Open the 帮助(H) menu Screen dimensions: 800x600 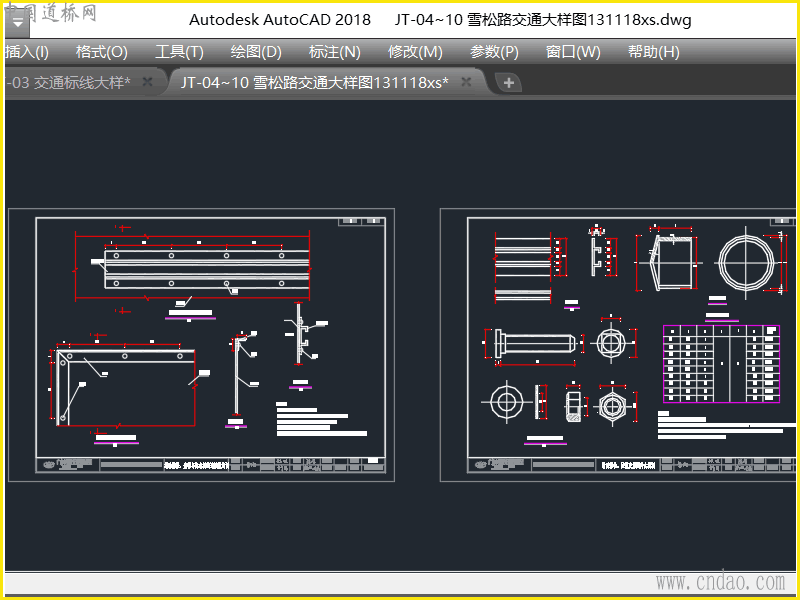(x=654, y=52)
